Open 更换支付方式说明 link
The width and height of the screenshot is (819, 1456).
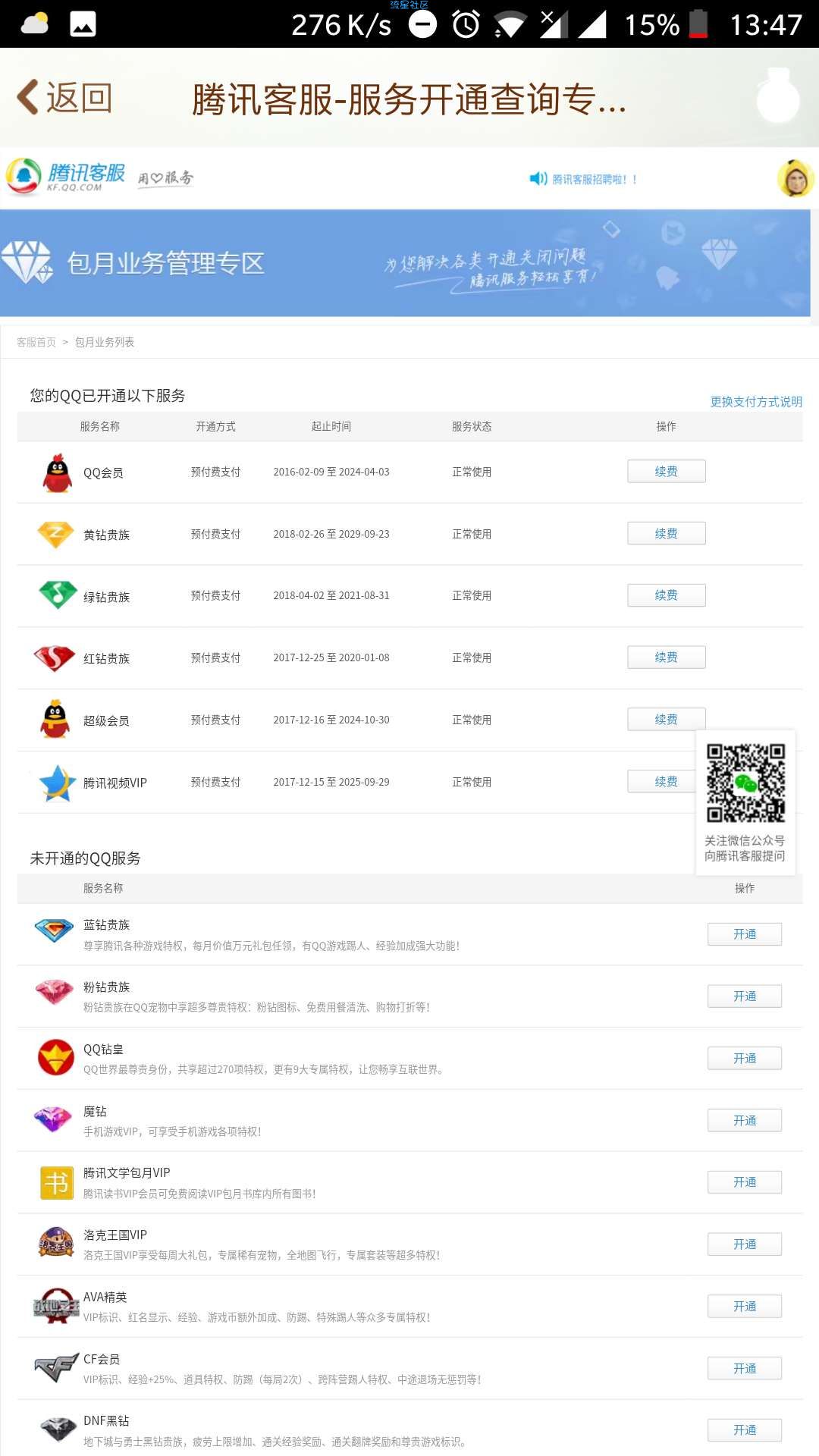(x=756, y=401)
